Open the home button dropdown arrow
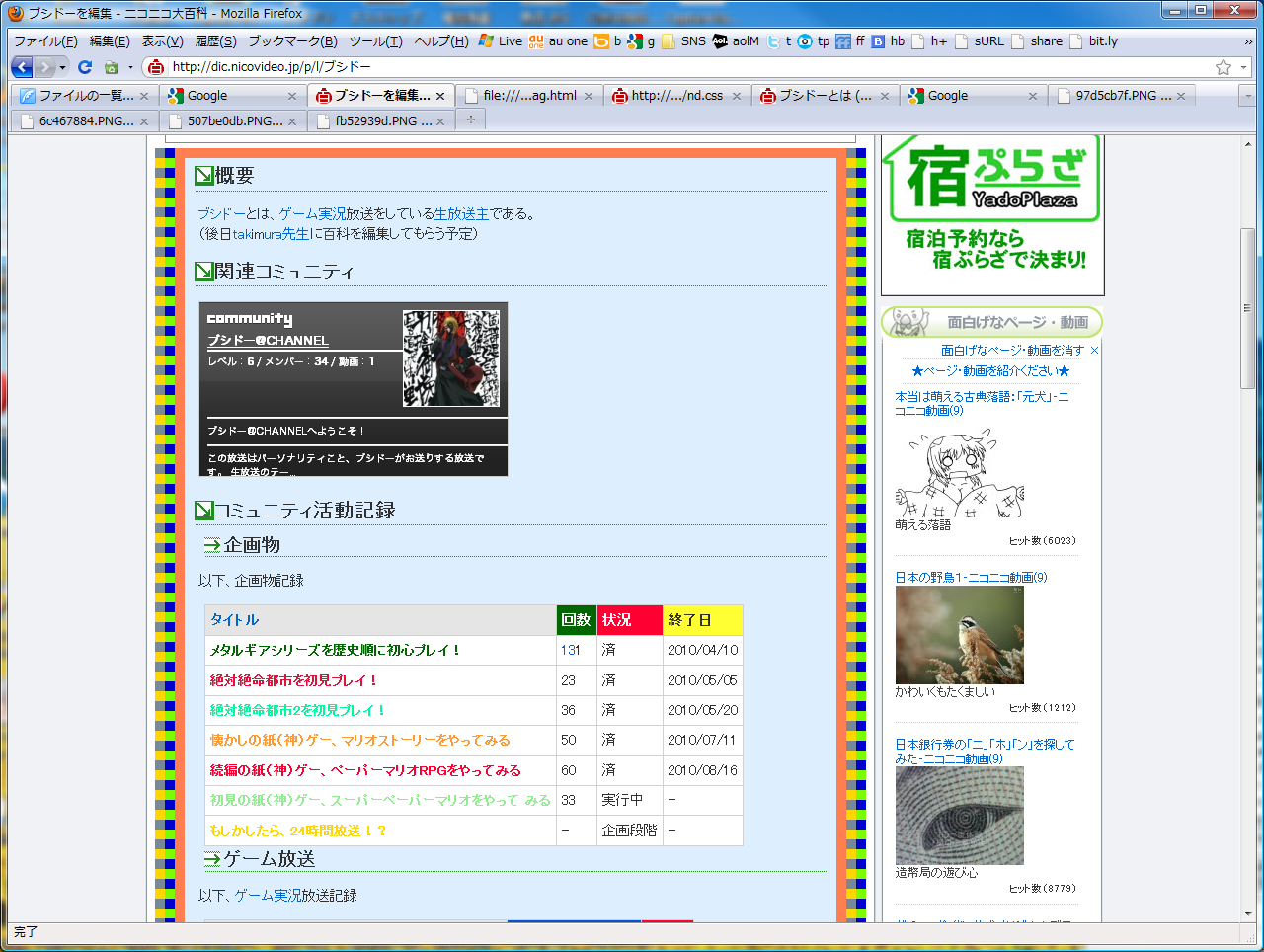Screen dimensions: 1264x952 point(130,67)
